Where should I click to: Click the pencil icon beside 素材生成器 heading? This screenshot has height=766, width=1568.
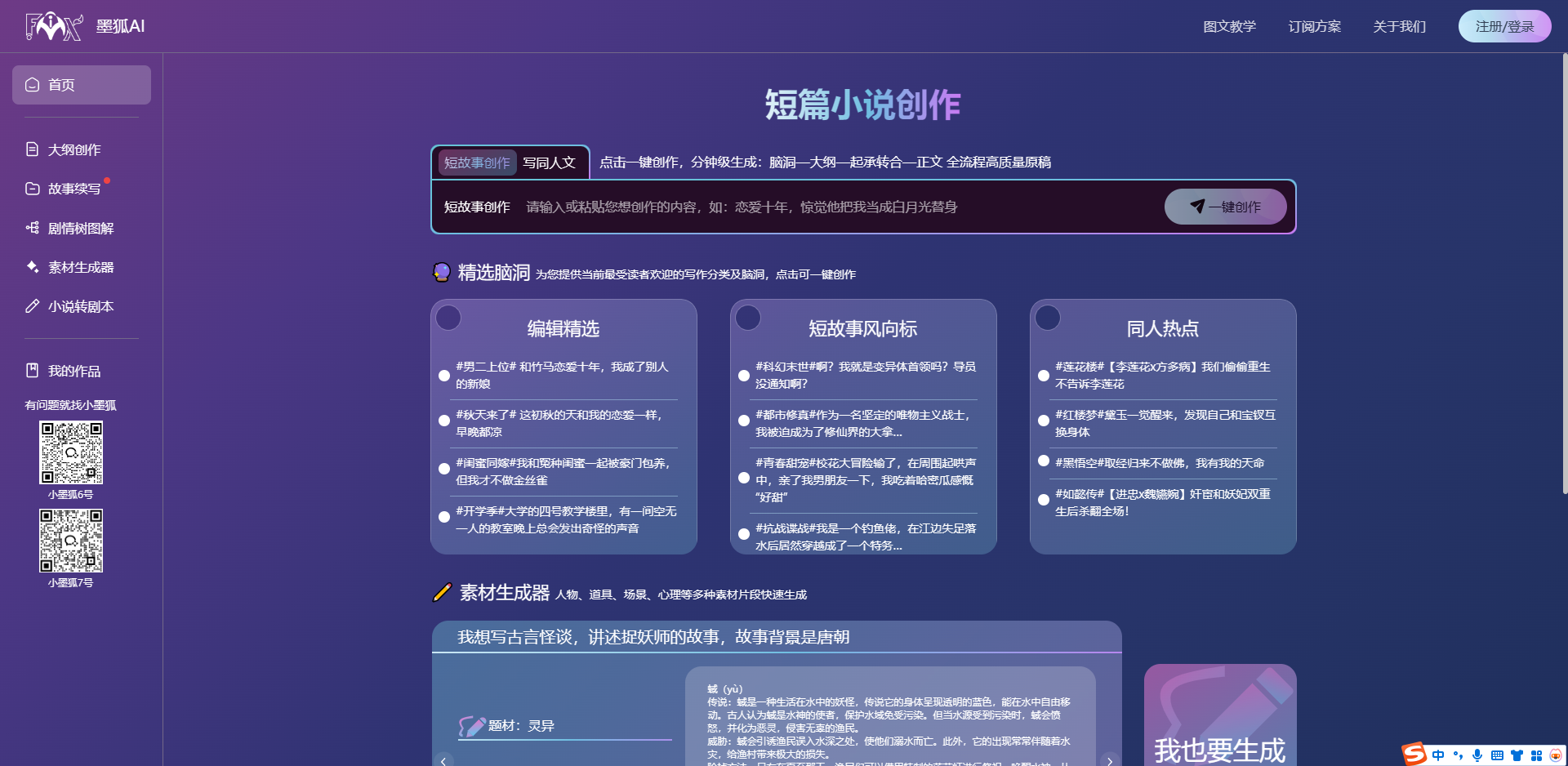[x=442, y=594]
